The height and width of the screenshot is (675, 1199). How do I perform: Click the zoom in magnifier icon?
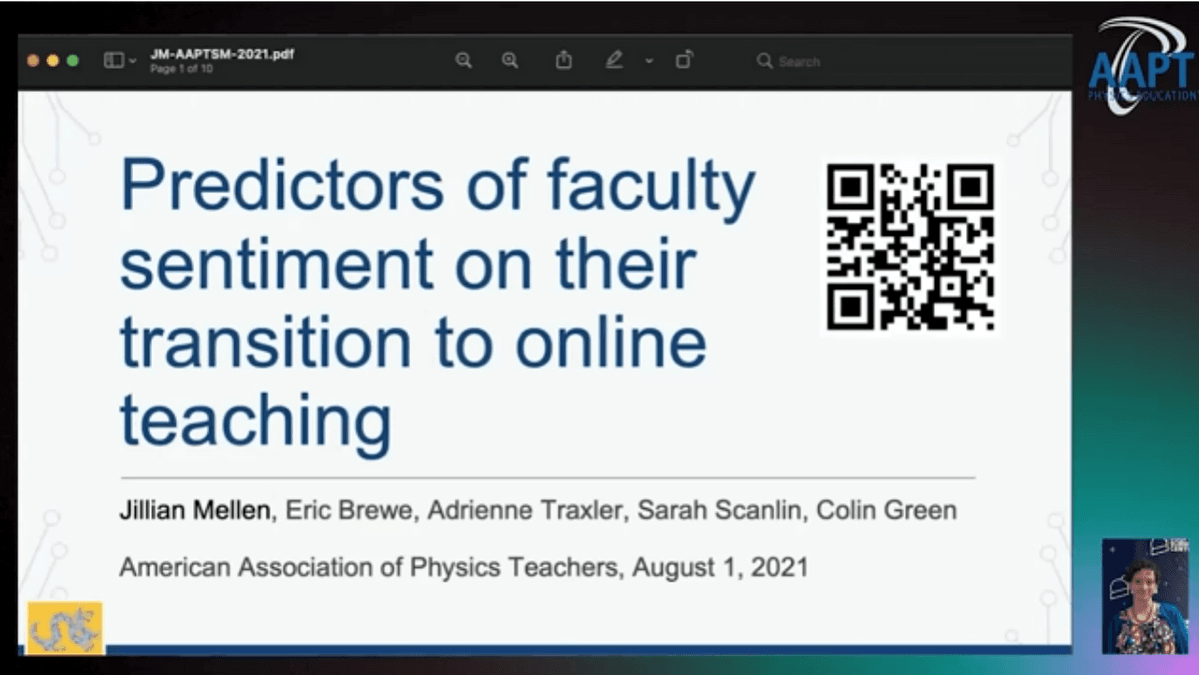[510, 61]
